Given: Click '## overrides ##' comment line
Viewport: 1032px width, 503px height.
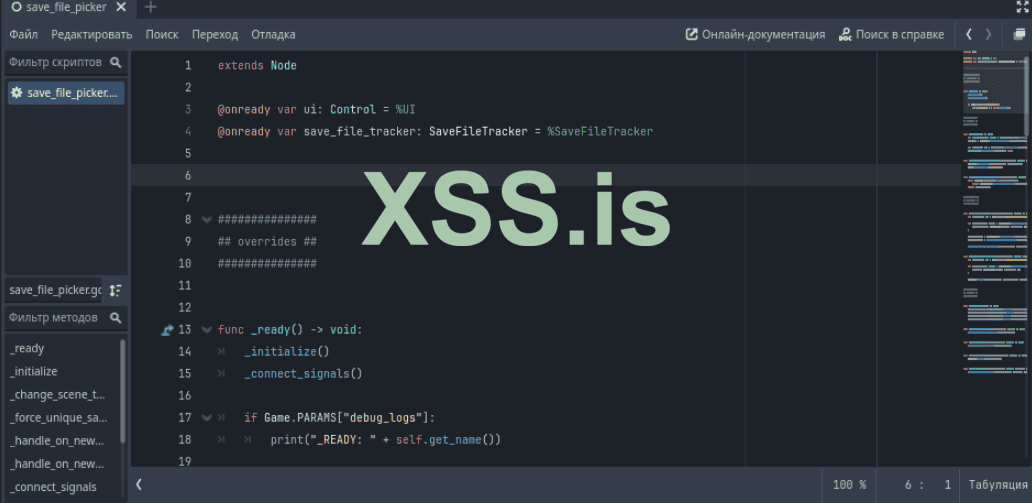Looking at the screenshot, I should (267, 241).
